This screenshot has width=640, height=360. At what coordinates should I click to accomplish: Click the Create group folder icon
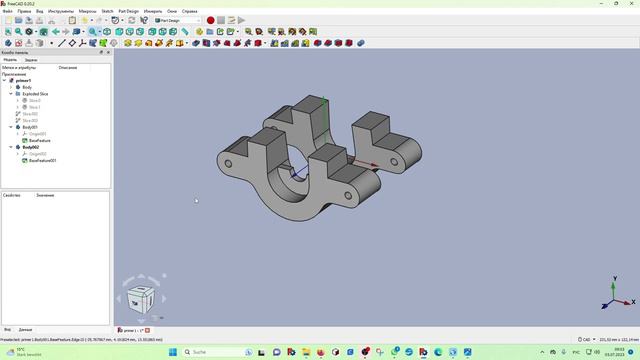(x=210, y=31)
